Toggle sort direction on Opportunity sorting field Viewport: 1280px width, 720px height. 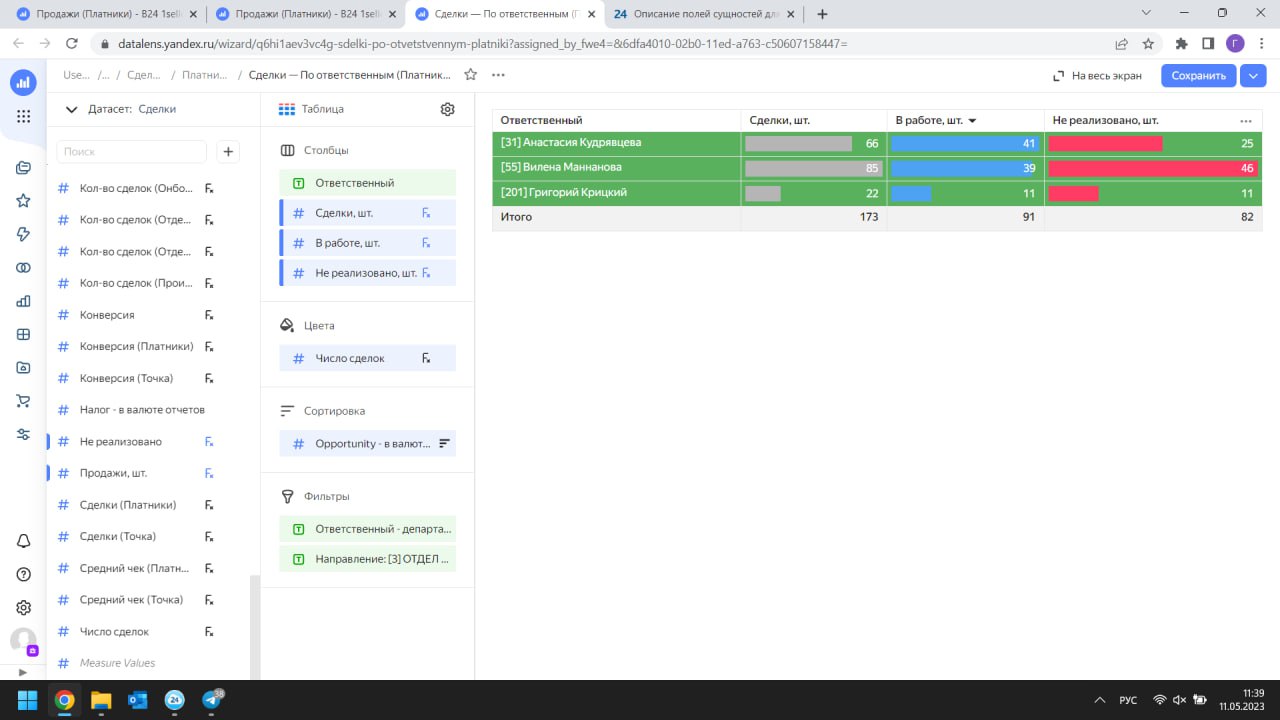pos(445,443)
